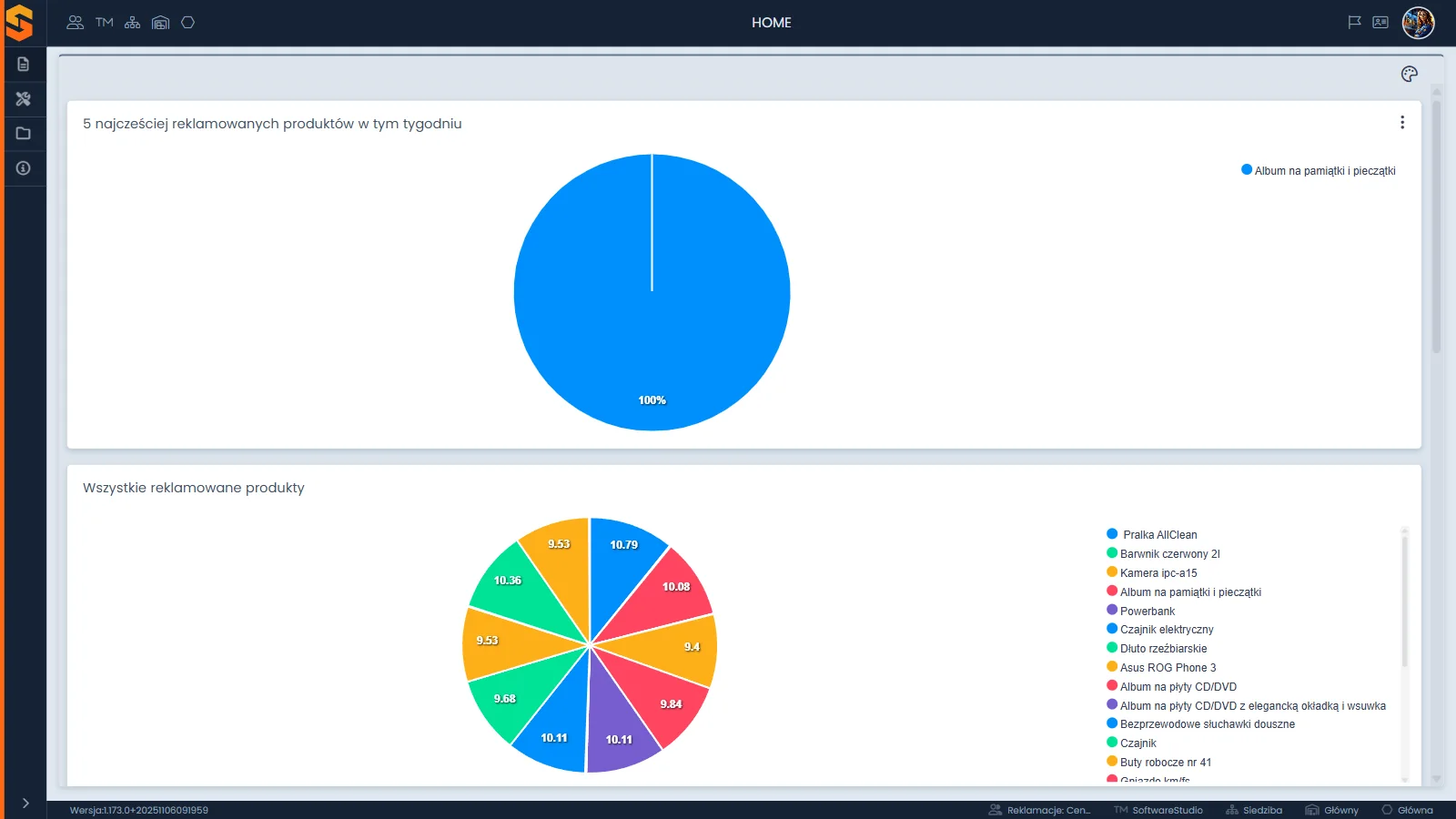Image resolution: width=1456 pixels, height=819 pixels.
Task: Click the legend scrollbar of bottom chart
Action: click(x=1404, y=601)
